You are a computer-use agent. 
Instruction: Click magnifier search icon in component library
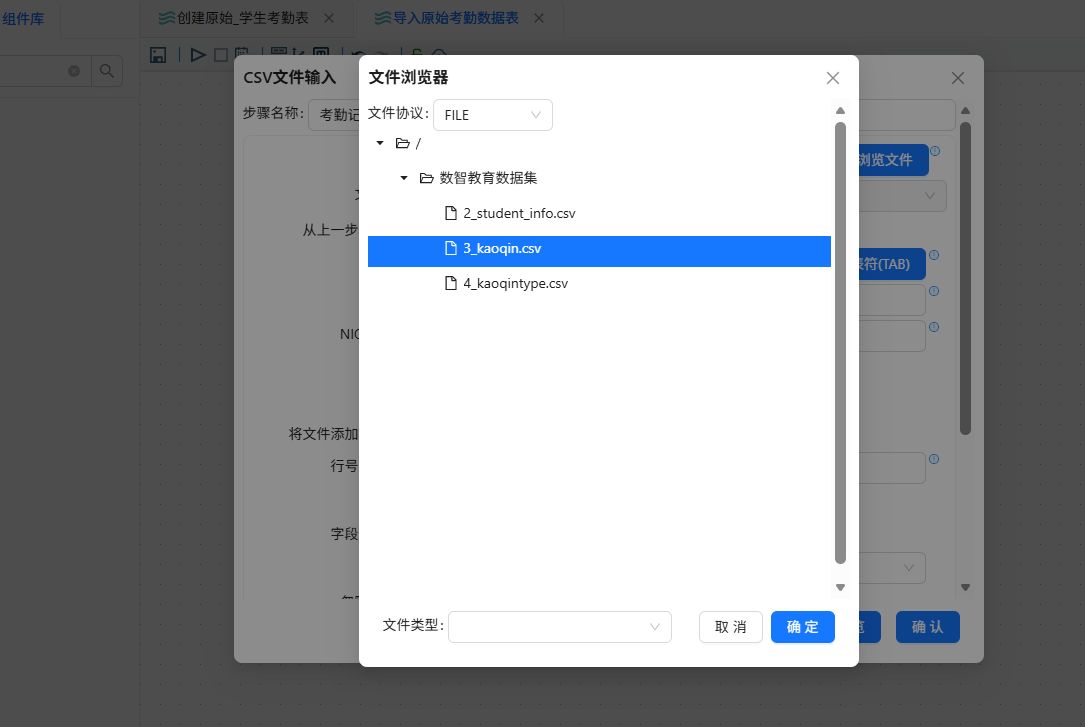point(107,71)
